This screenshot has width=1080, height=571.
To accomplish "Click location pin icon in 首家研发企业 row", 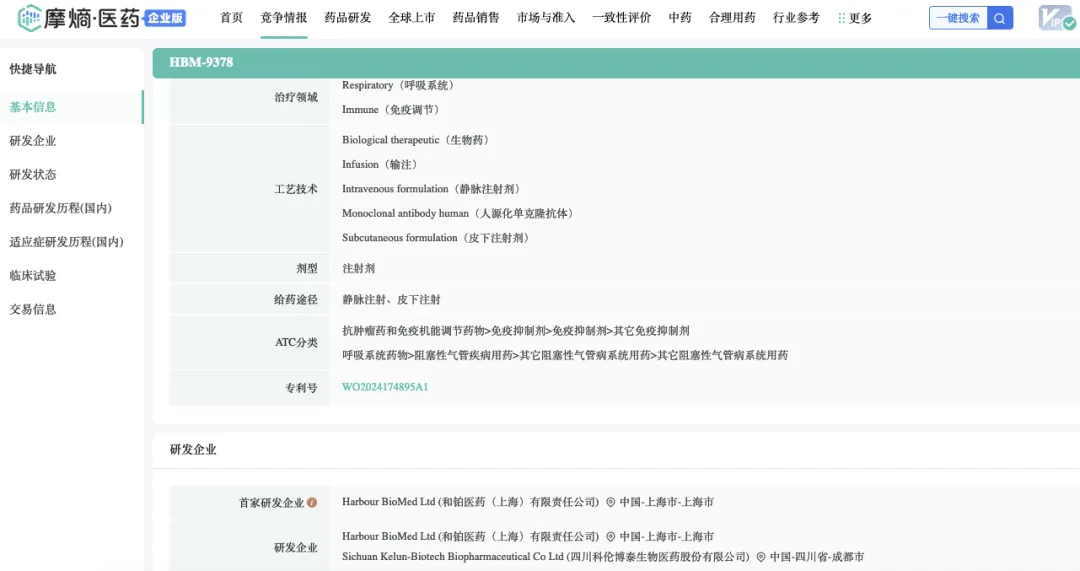I will pyautogui.click(x=610, y=503).
